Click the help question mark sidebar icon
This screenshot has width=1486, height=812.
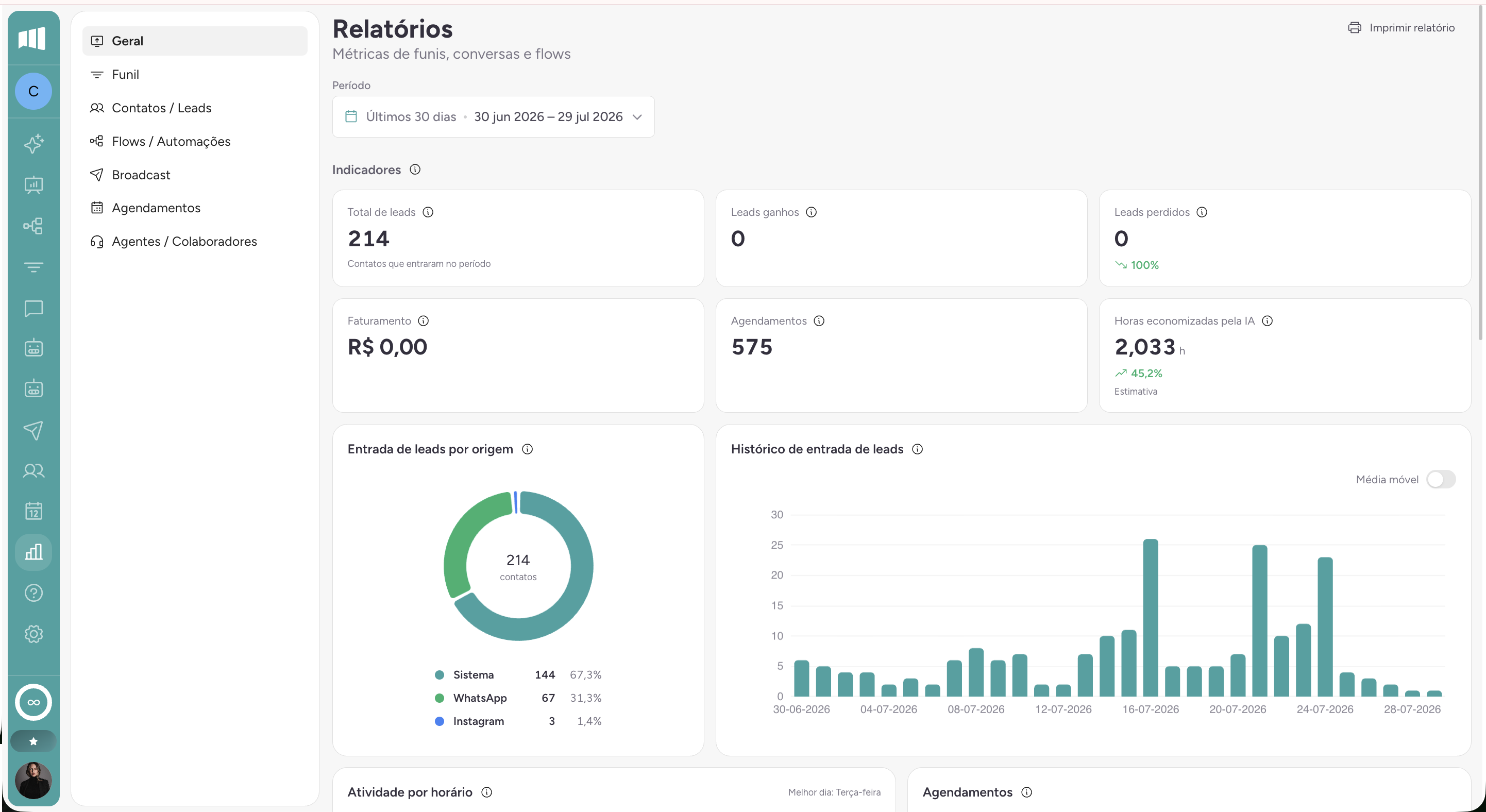(x=33, y=593)
